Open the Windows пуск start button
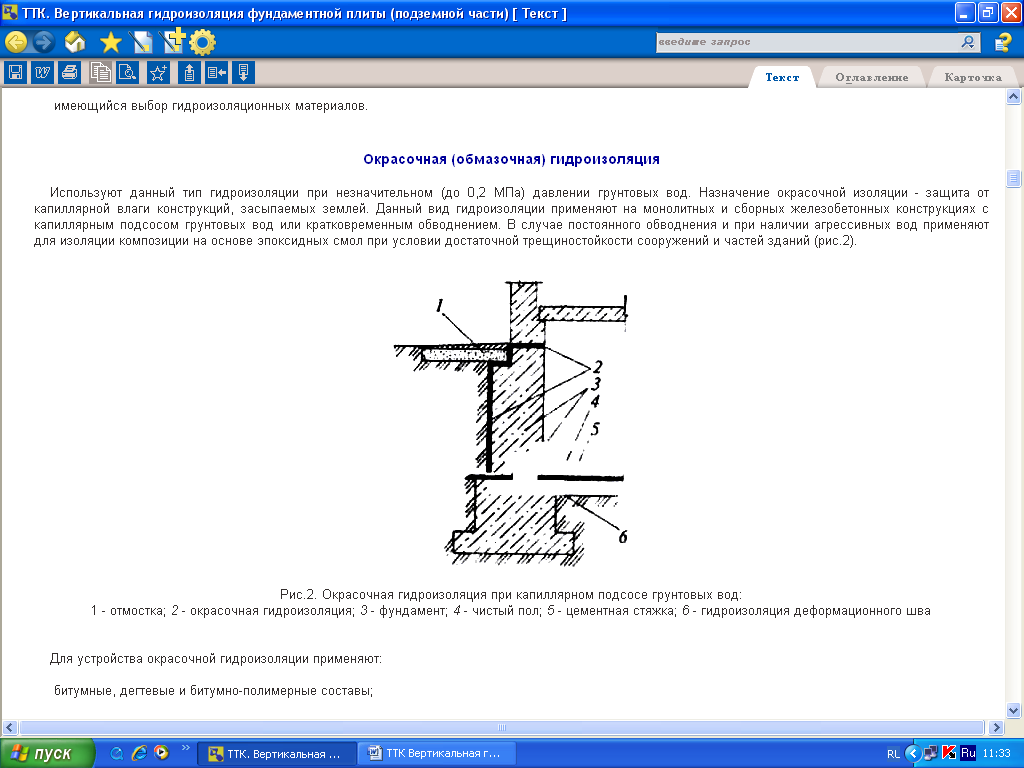Image resolution: width=1024 pixels, height=768 pixels. tap(47, 754)
